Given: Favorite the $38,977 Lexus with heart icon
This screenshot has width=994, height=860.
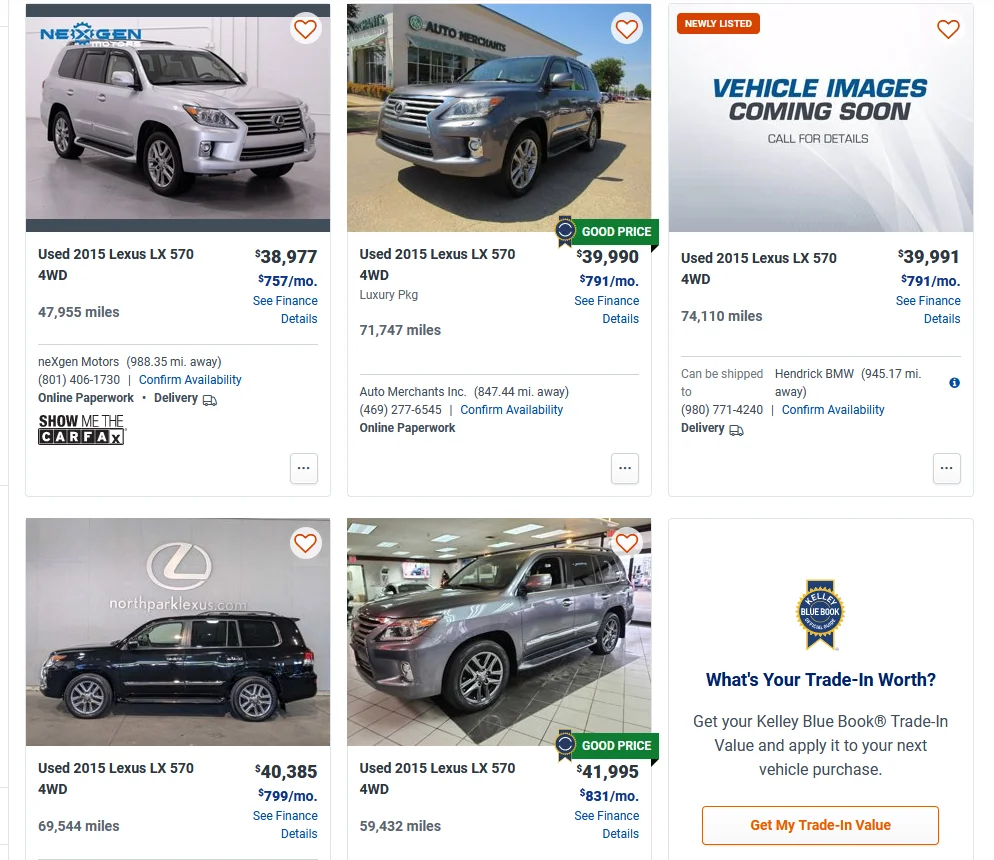Looking at the screenshot, I should click(306, 29).
